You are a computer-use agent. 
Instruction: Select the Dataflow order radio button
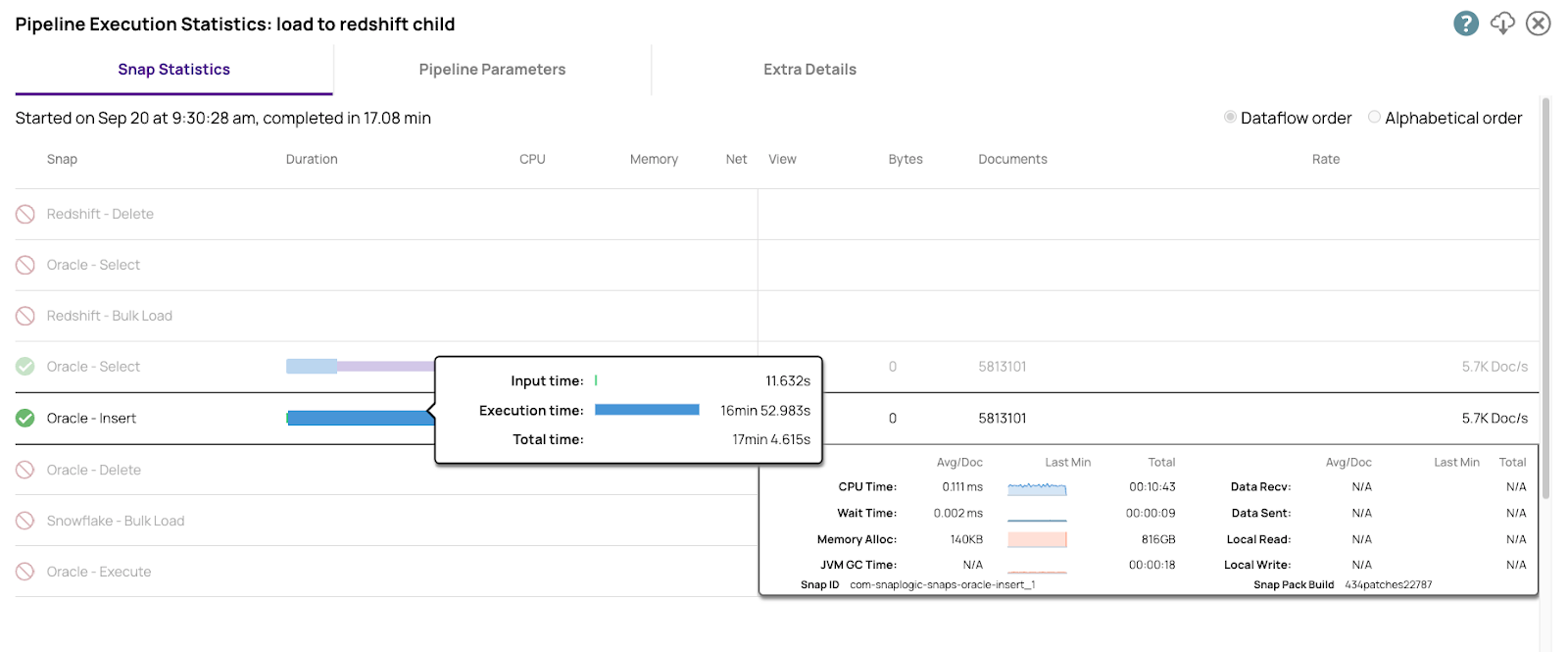click(x=1230, y=118)
